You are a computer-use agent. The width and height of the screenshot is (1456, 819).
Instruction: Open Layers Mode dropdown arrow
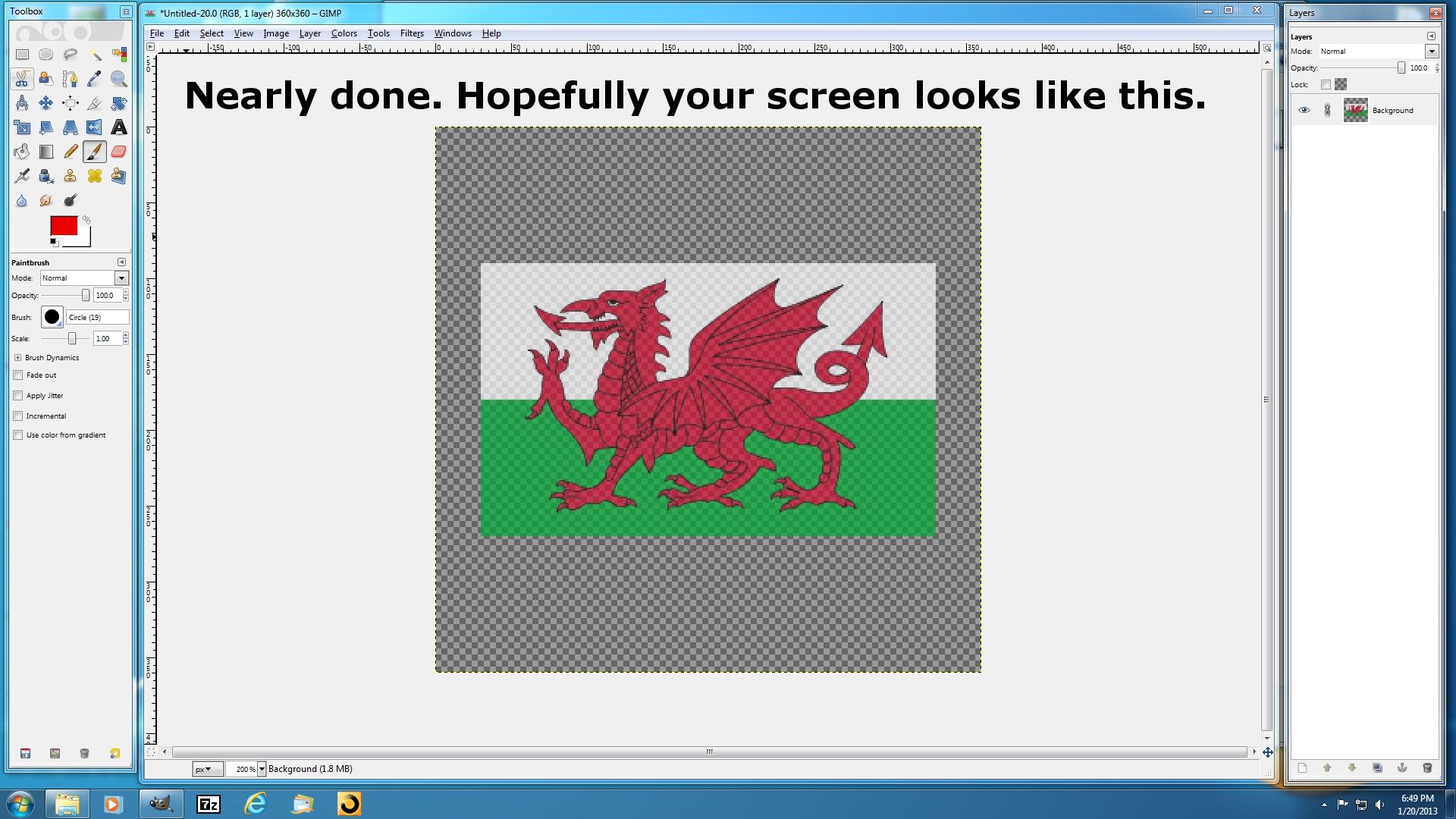1432,52
